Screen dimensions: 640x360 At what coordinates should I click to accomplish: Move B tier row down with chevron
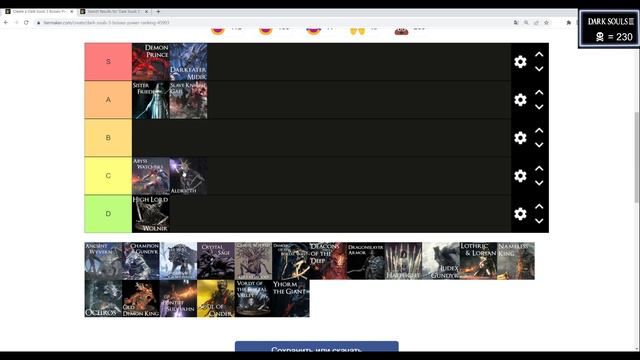click(x=539, y=145)
